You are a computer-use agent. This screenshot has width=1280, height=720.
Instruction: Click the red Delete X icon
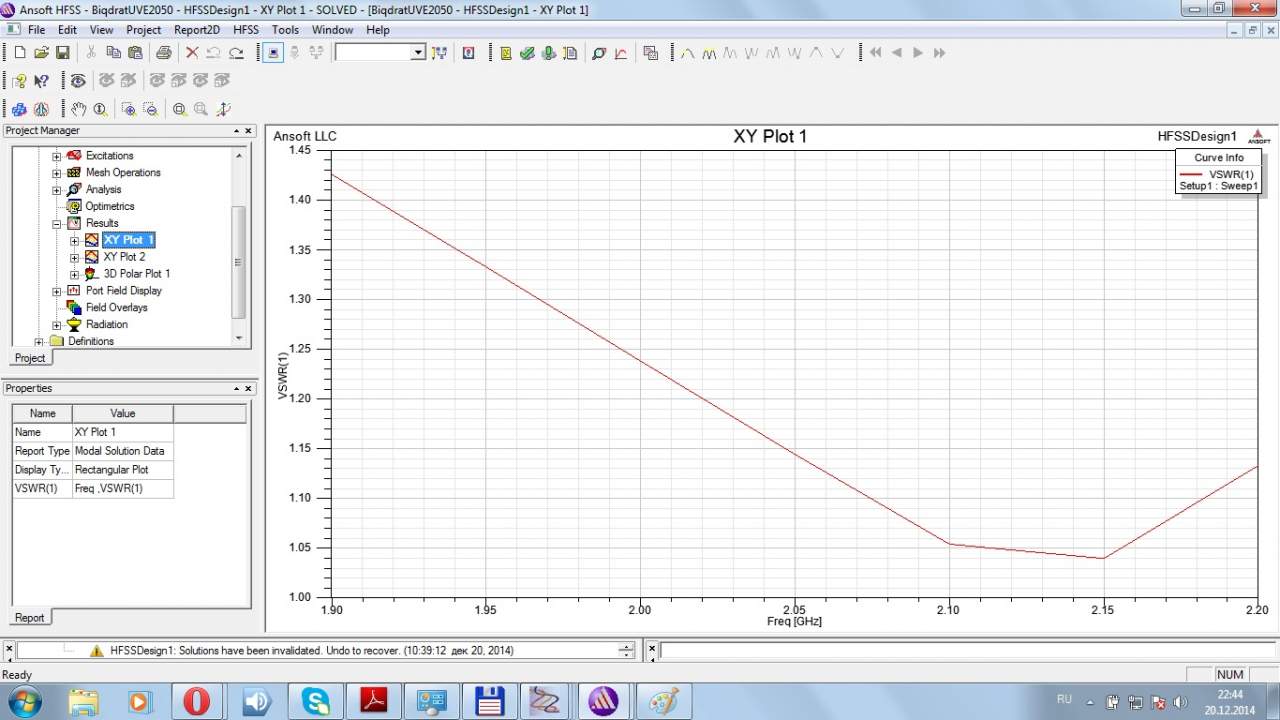[192, 53]
